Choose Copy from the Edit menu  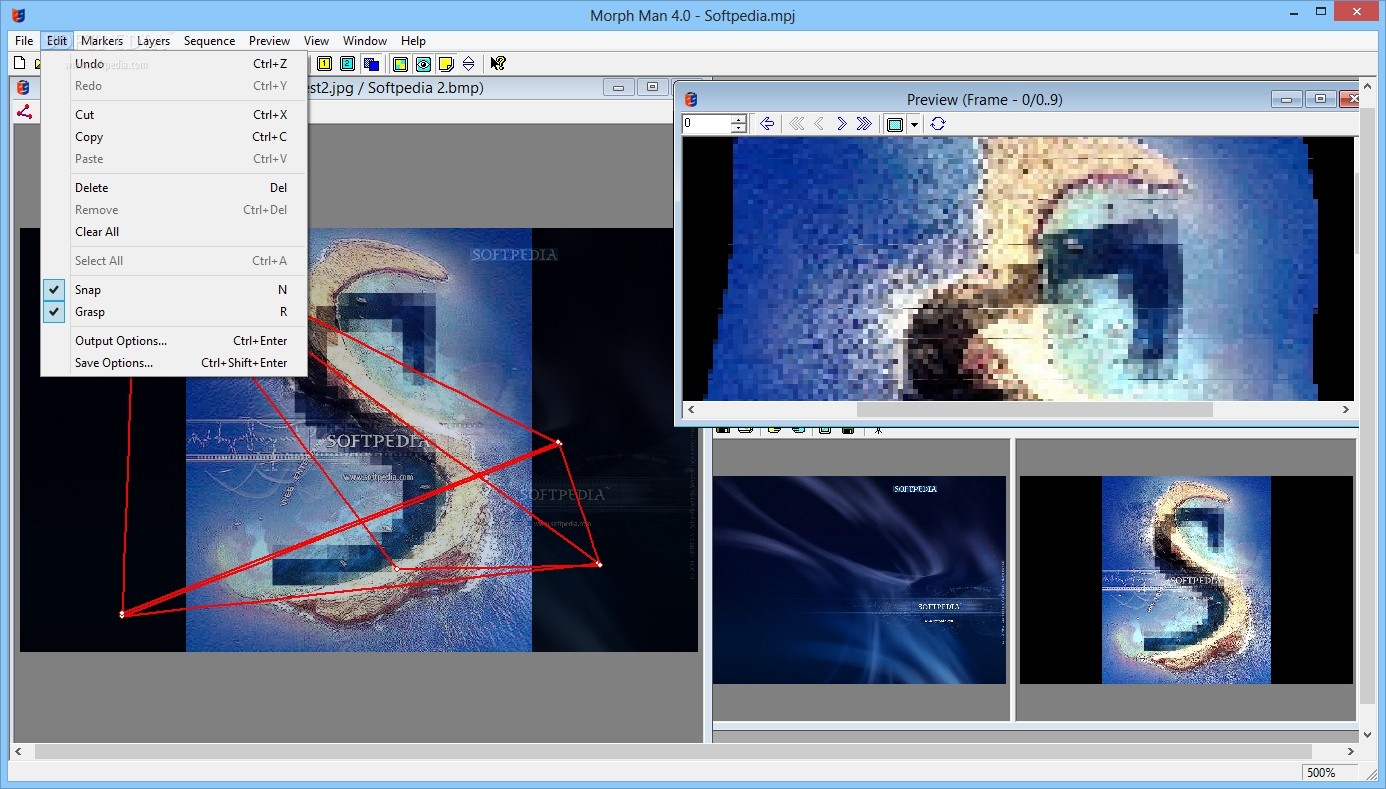(173, 137)
